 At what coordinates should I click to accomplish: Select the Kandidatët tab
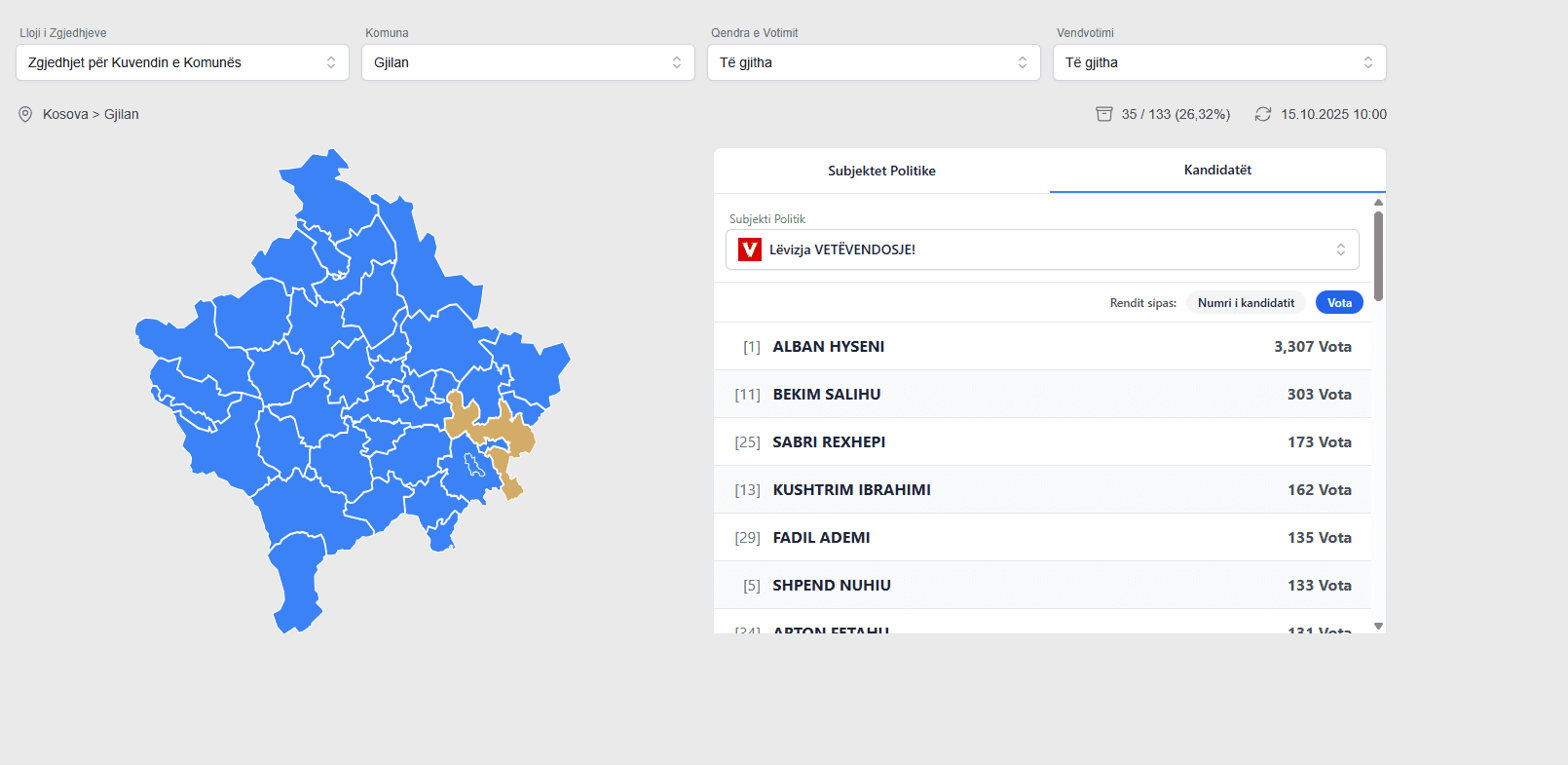pyautogui.click(x=1217, y=170)
